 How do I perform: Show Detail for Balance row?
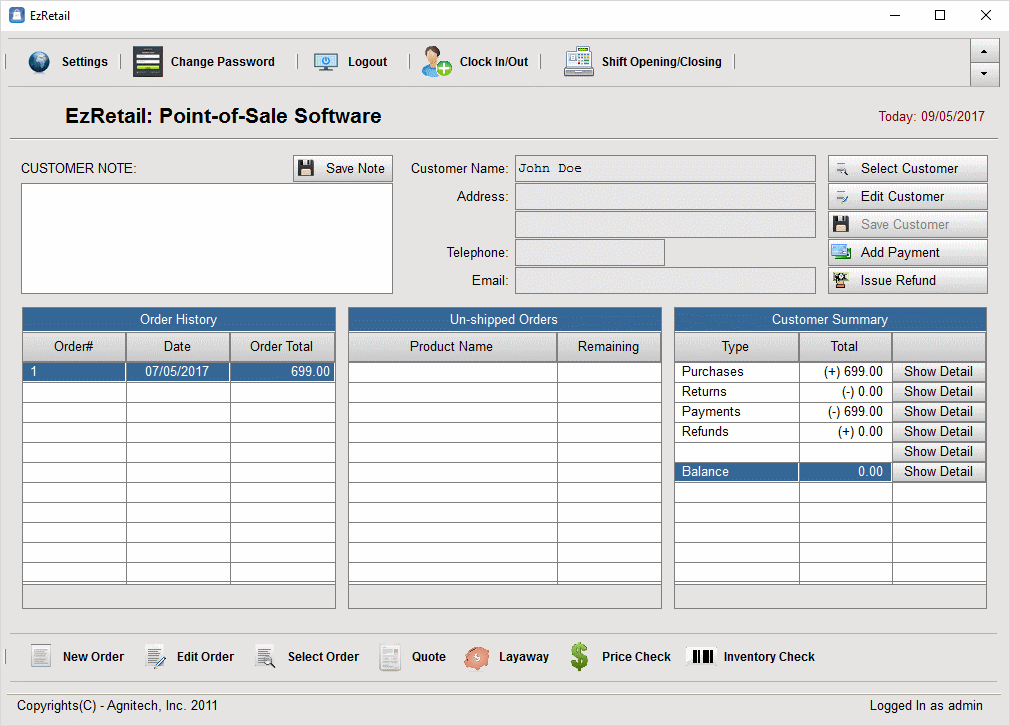939,472
